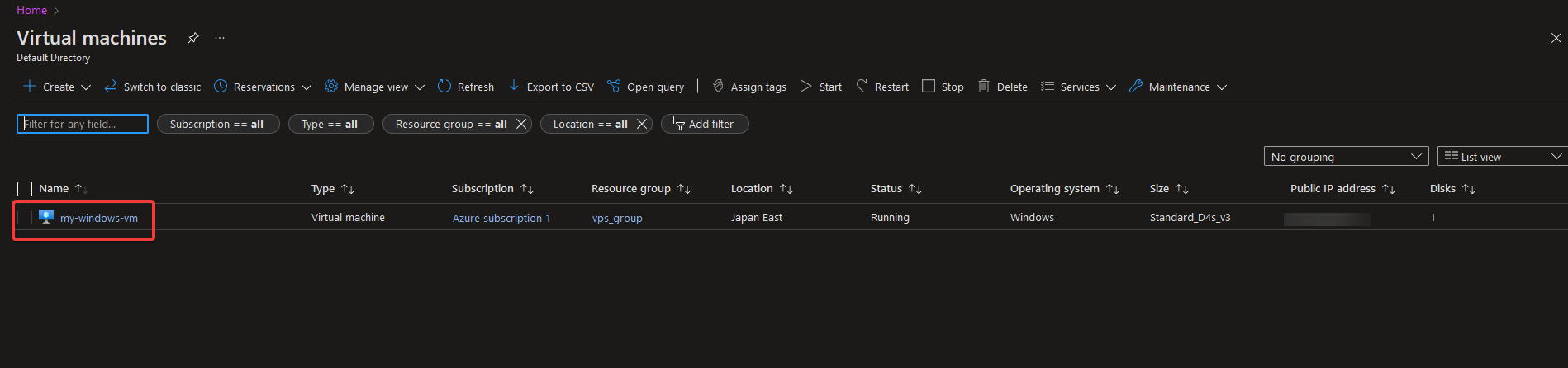Open Manage view dropdown
This screenshot has height=368, width=1568.
tap(374, 87)
